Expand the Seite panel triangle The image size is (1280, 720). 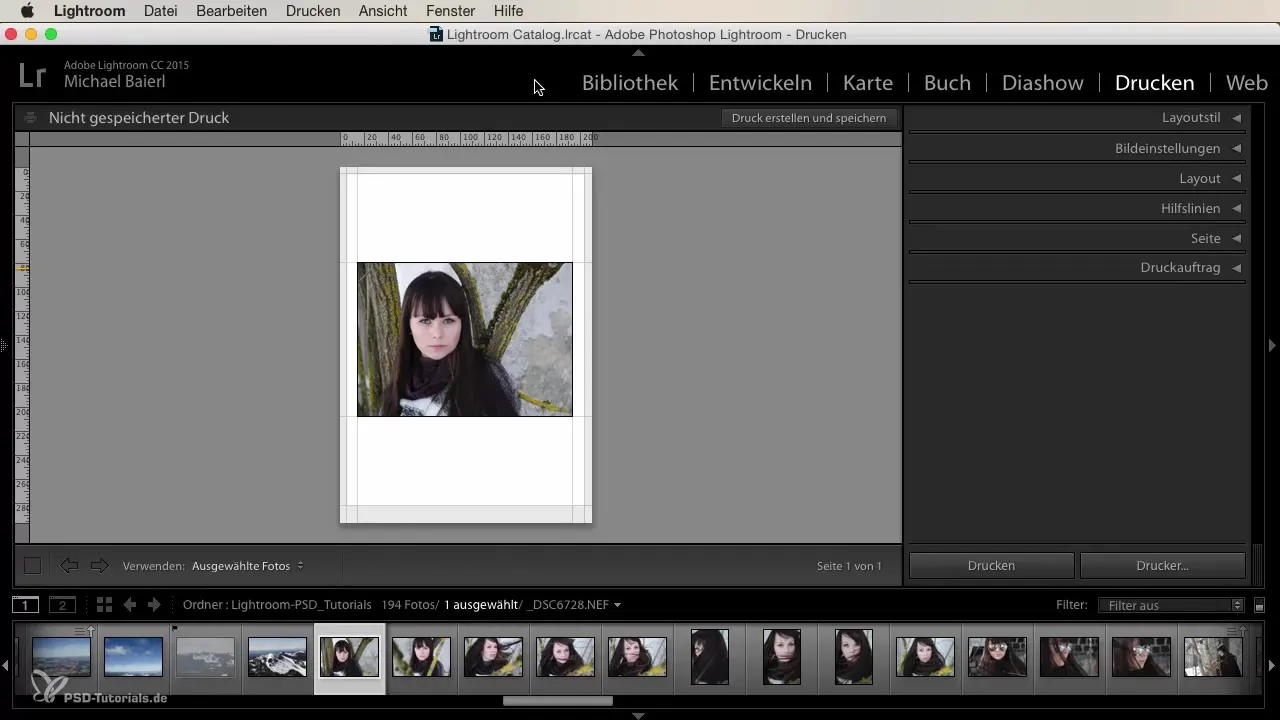pyautogui.click(x=1237, y=238)
